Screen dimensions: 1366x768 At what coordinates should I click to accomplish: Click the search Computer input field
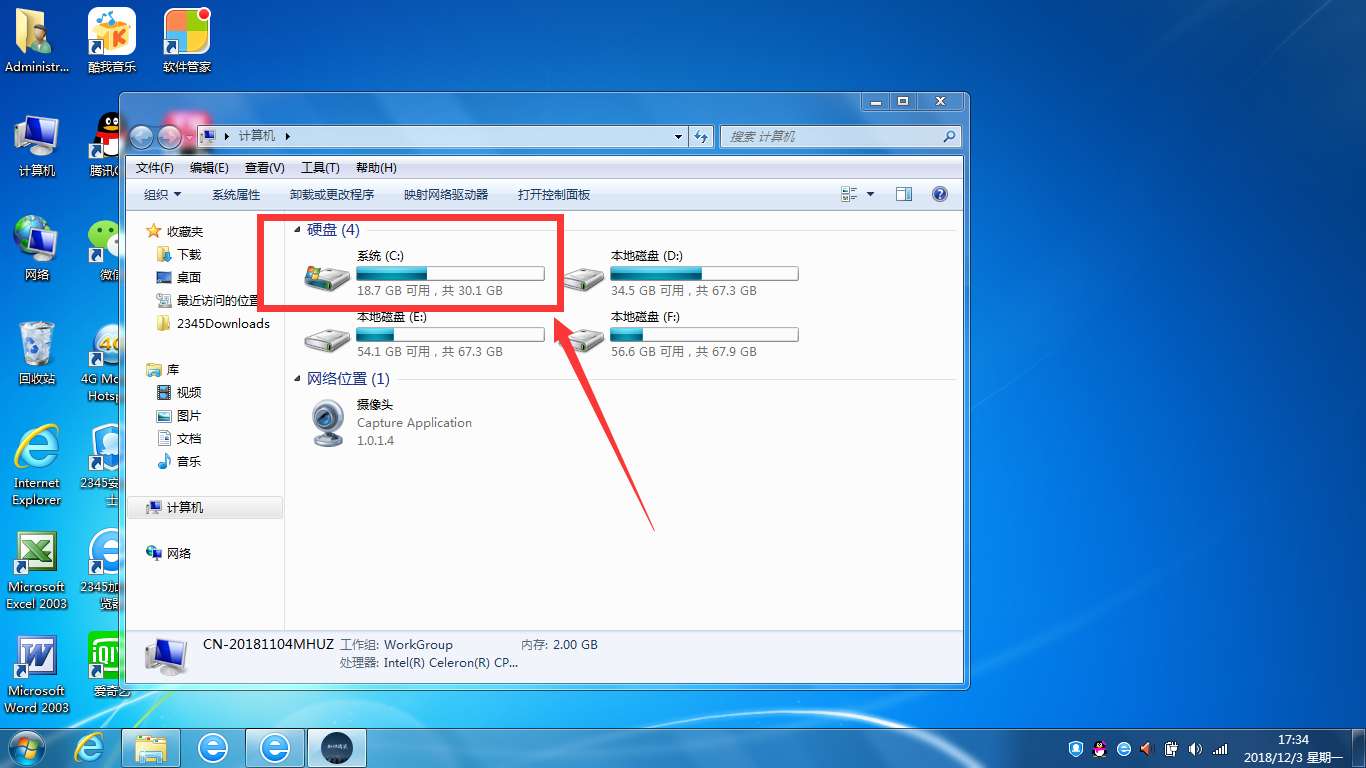pyautogui.click(x=830, y=137)
